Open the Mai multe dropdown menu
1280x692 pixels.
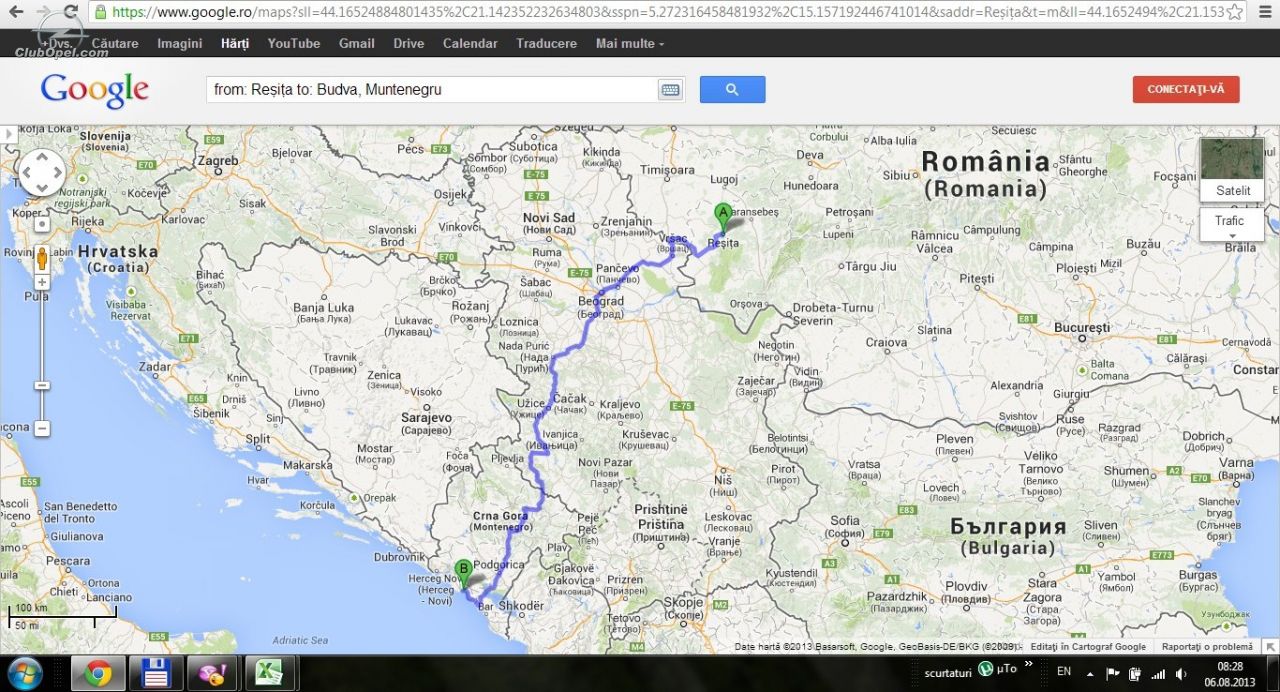[x=629, y=44]
